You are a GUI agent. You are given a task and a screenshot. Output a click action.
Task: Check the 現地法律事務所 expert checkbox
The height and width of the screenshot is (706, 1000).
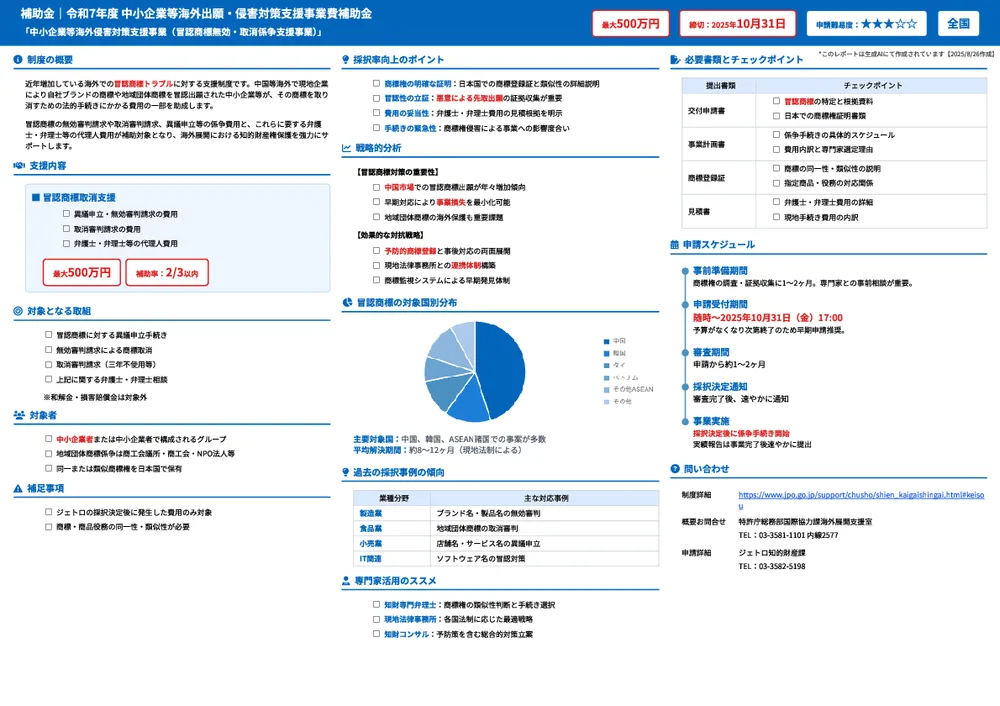tap(376, 619)
